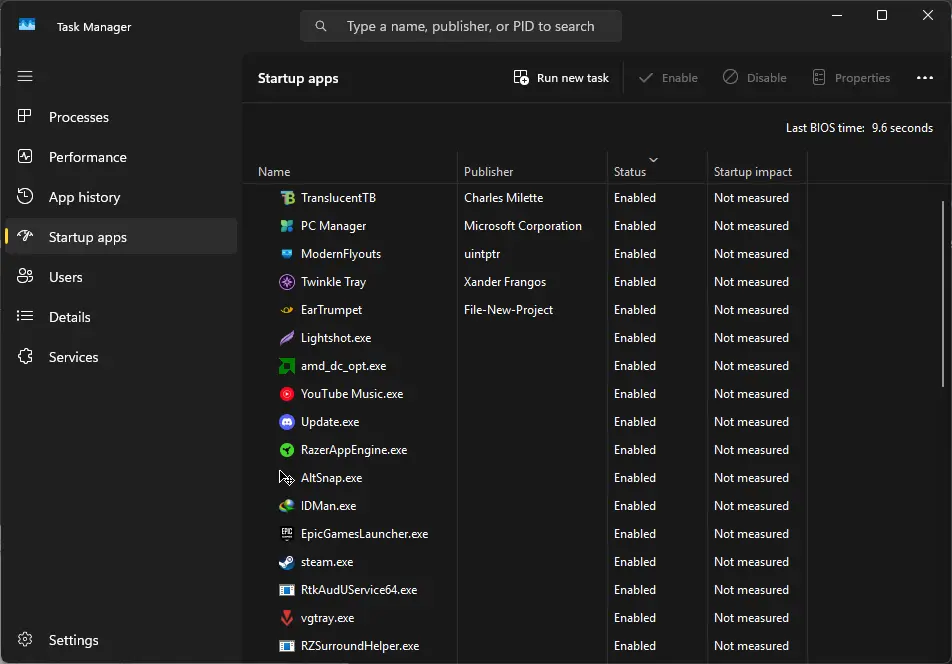Open the hamburger navigation menu

pos(25,76)
